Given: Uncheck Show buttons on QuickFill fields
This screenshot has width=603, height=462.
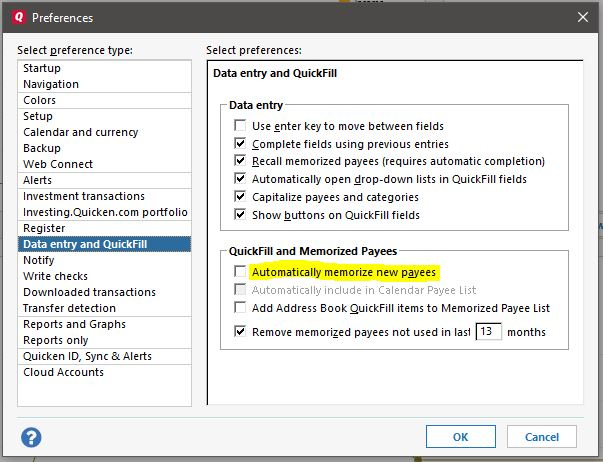Looking at the screenshot, I should (x=240, y=214).
